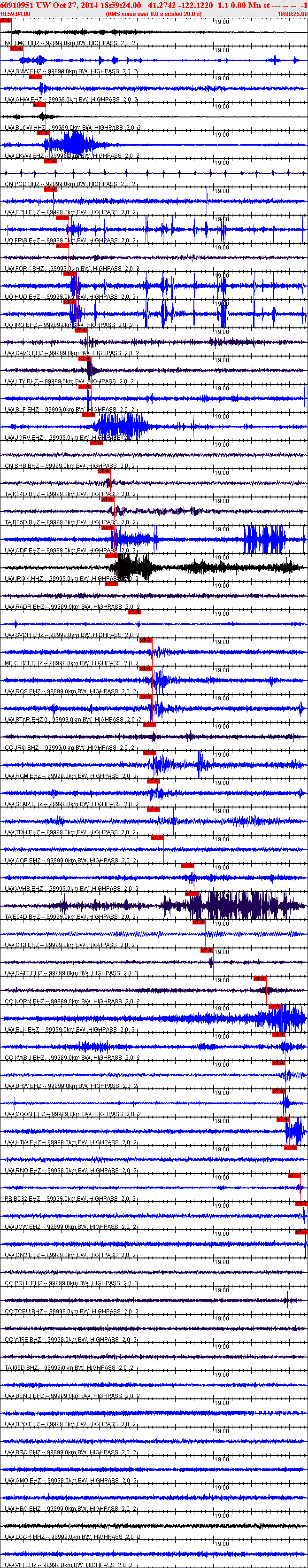Select the end time label 19:00:25.00
This screenshot has width=308, height=1568.
pos(292,14)
